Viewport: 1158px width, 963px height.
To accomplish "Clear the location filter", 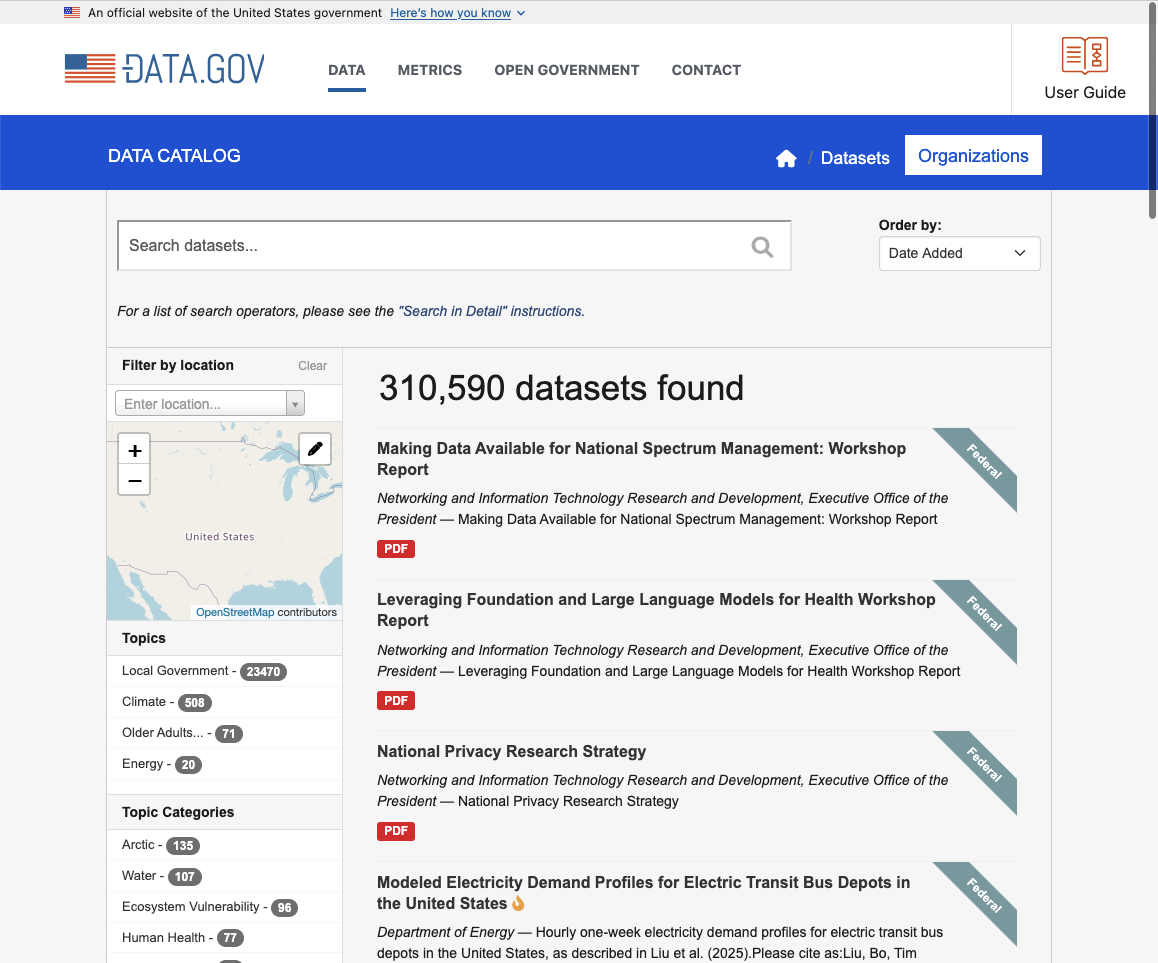I will click(x=312, y=366).
